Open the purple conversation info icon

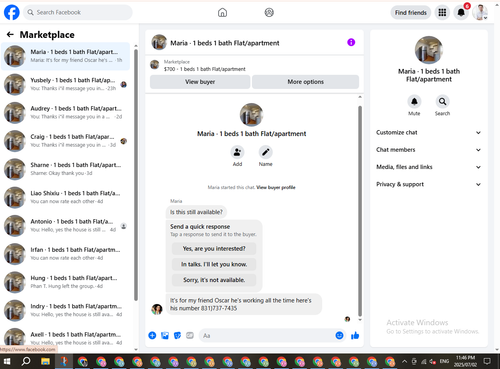click(351, 42)
